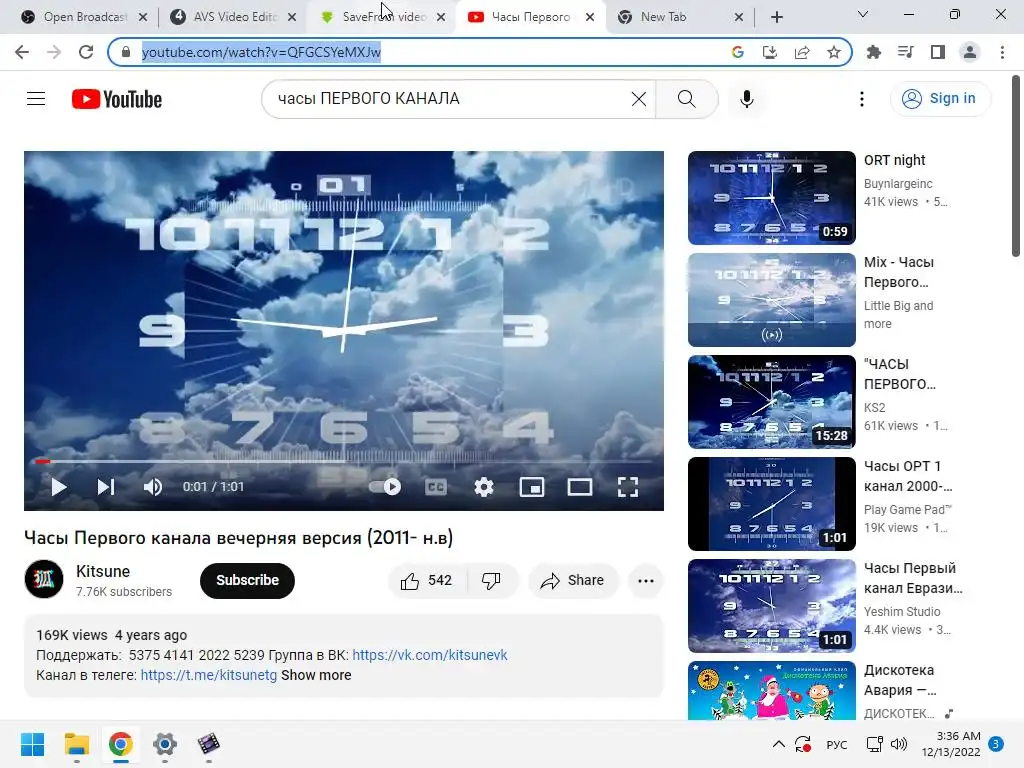Show hidden tray icons chevron

[x=778, y=744]
